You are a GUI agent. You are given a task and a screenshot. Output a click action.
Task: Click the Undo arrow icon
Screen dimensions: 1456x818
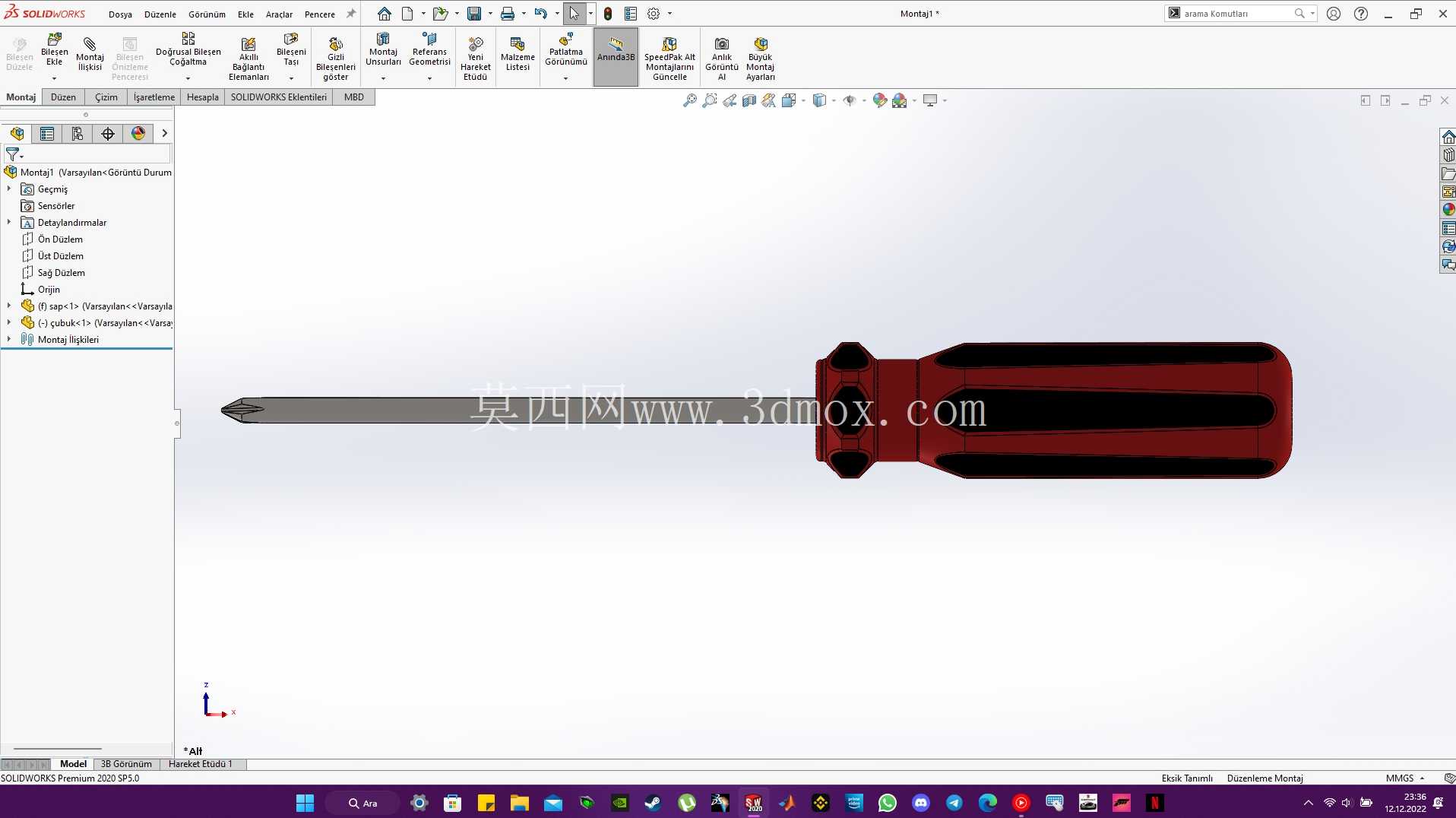tap(541, 14)
